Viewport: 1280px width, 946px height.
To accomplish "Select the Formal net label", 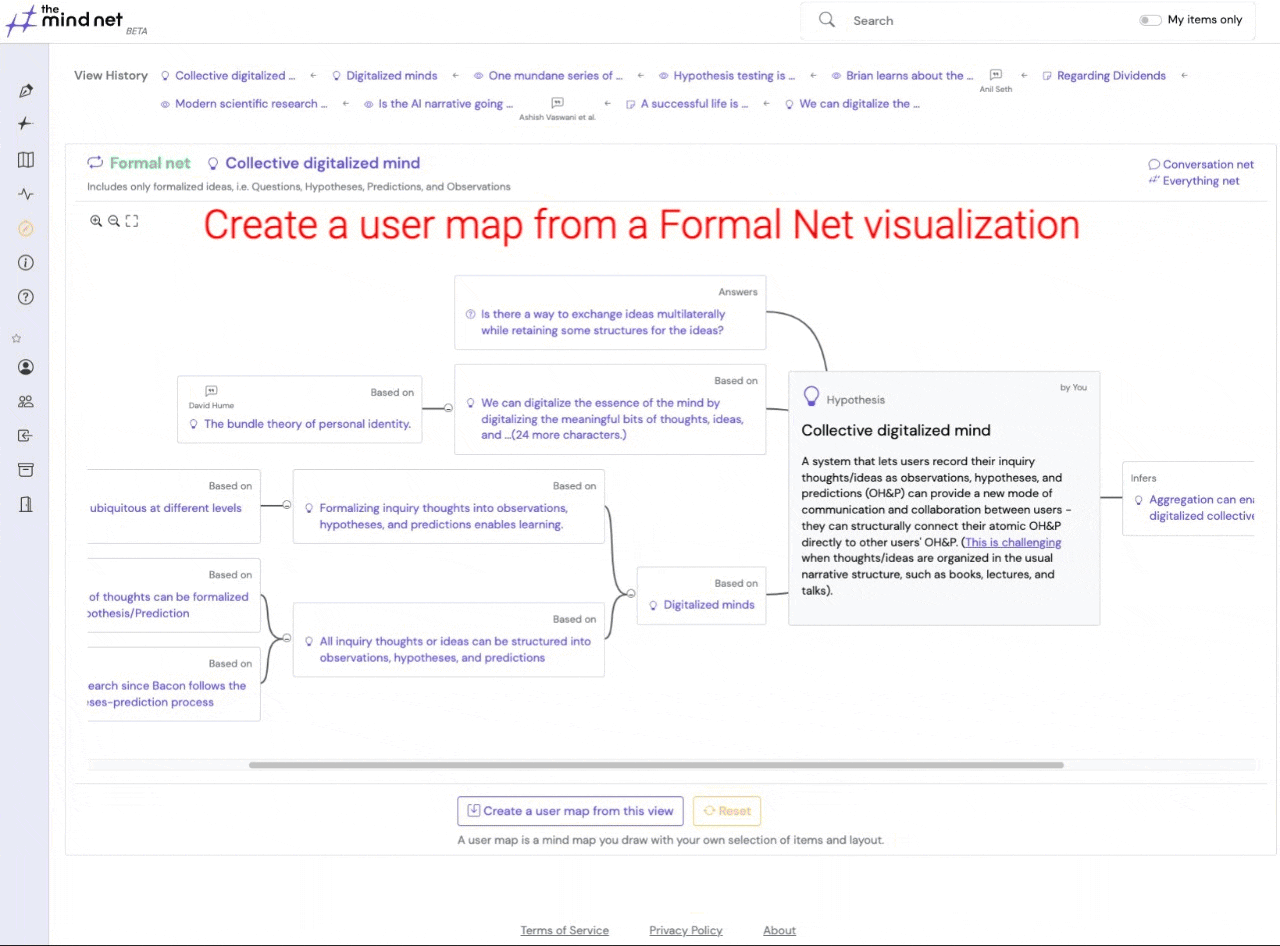I will [x=150, y=163].
